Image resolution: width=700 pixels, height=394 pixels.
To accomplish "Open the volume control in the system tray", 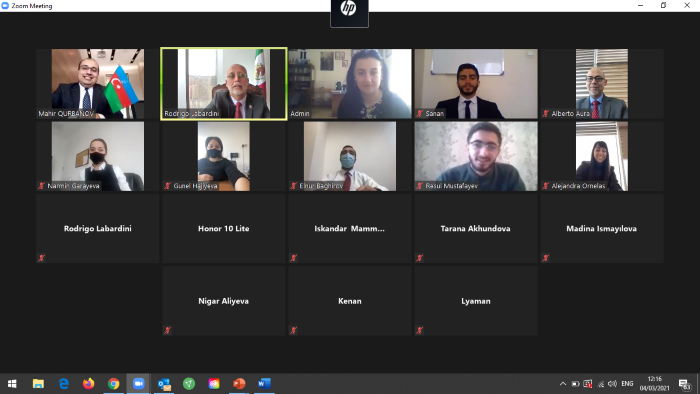I will coord(612,384).
